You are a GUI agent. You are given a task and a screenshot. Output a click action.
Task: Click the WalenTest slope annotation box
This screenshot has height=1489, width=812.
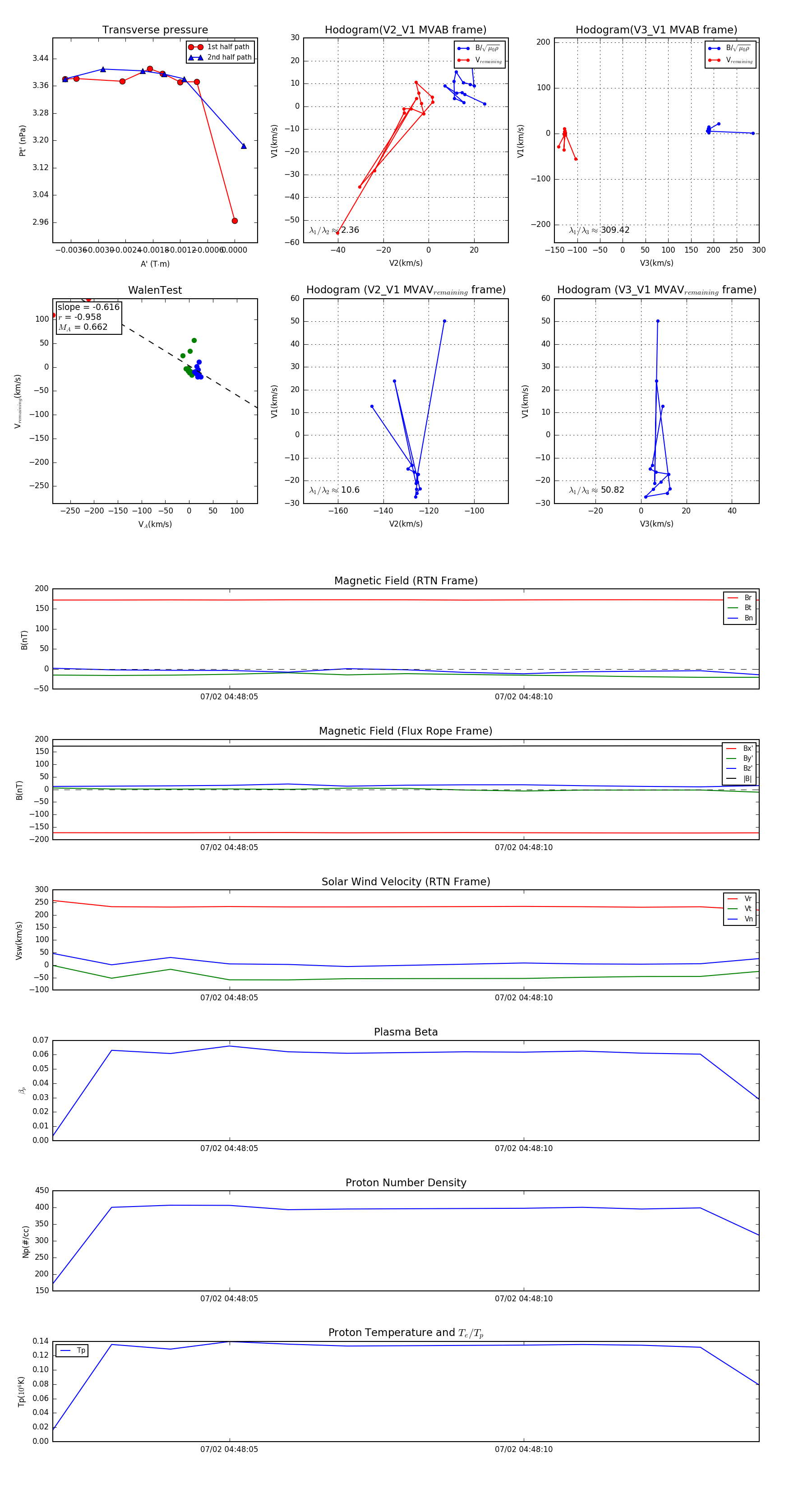tap(88, 317)
